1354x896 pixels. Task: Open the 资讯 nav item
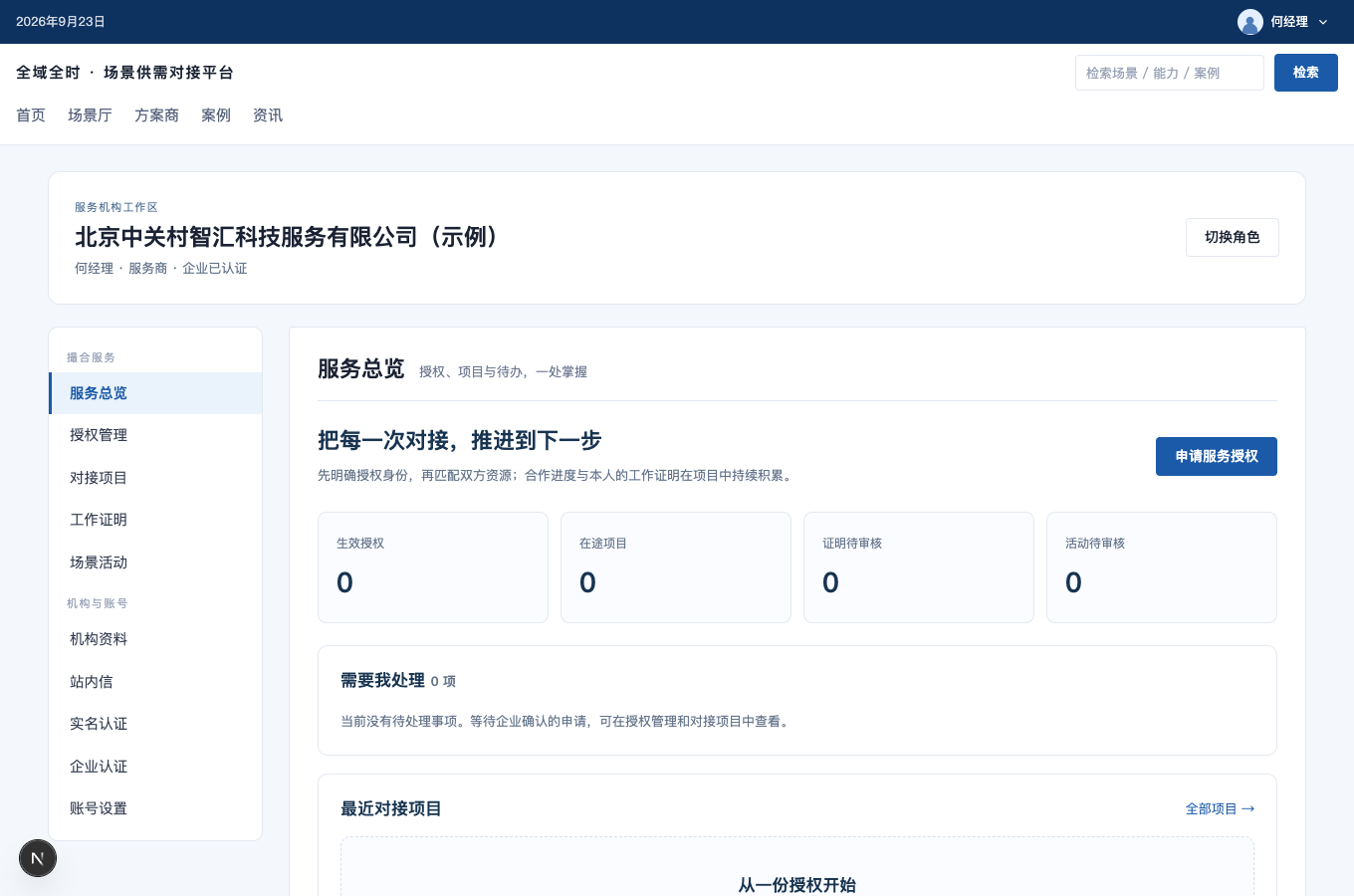(268, 115)
